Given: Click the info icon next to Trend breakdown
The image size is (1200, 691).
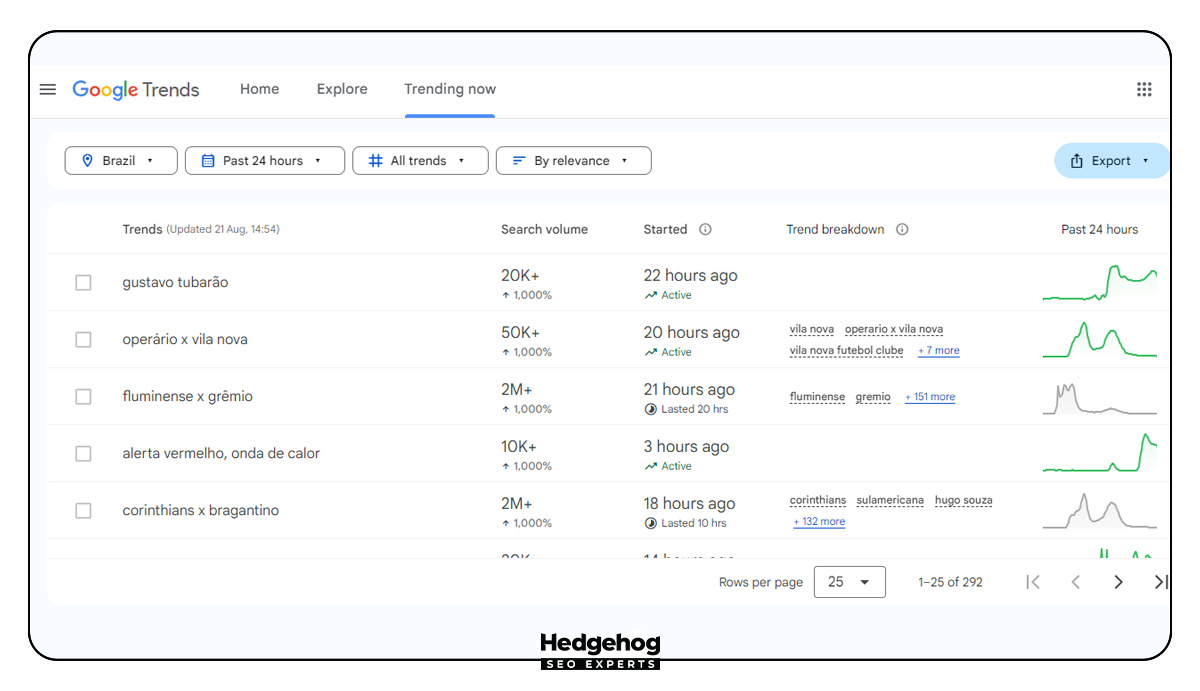Looking at the screenshot, I should click(x=902, y=229).
